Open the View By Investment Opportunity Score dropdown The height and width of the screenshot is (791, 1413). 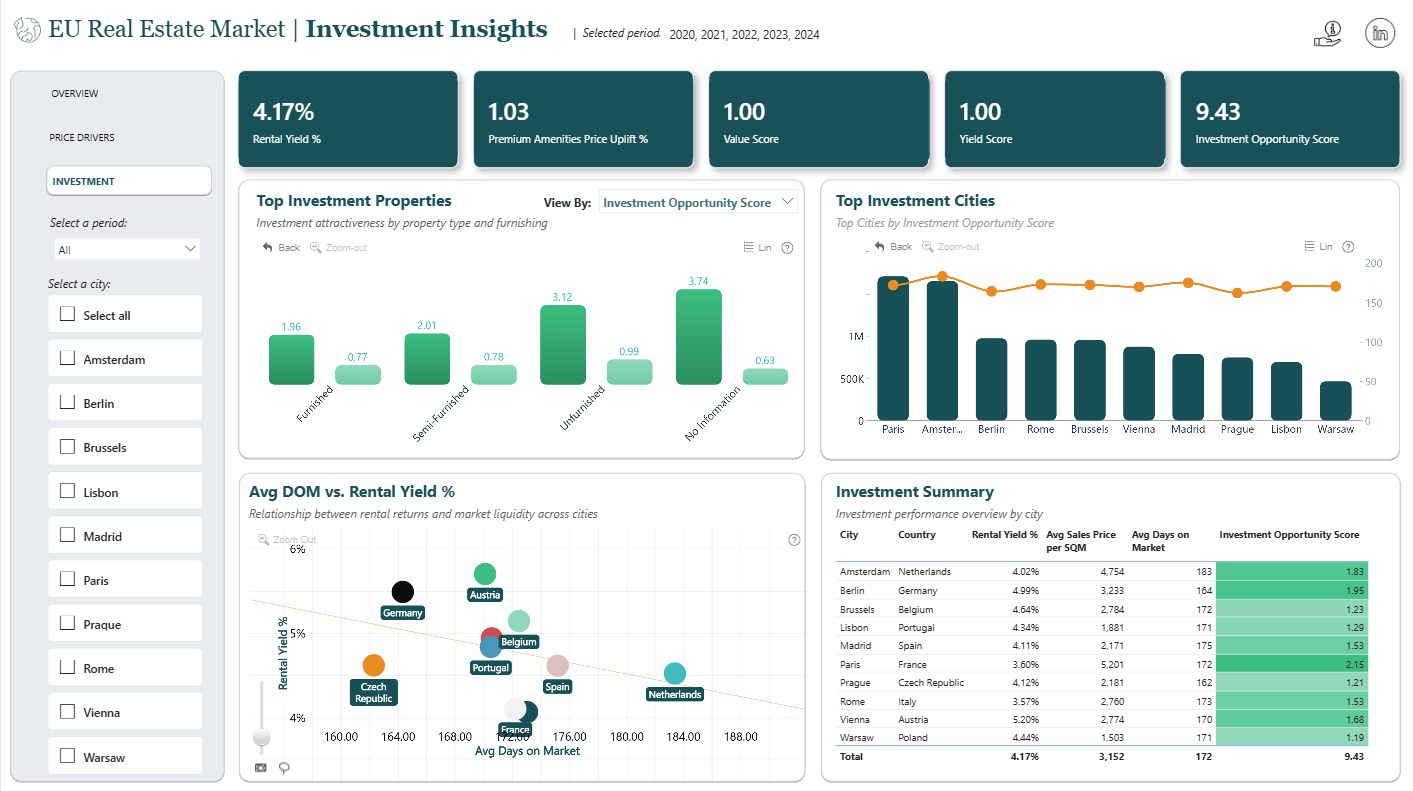[698, 202]
